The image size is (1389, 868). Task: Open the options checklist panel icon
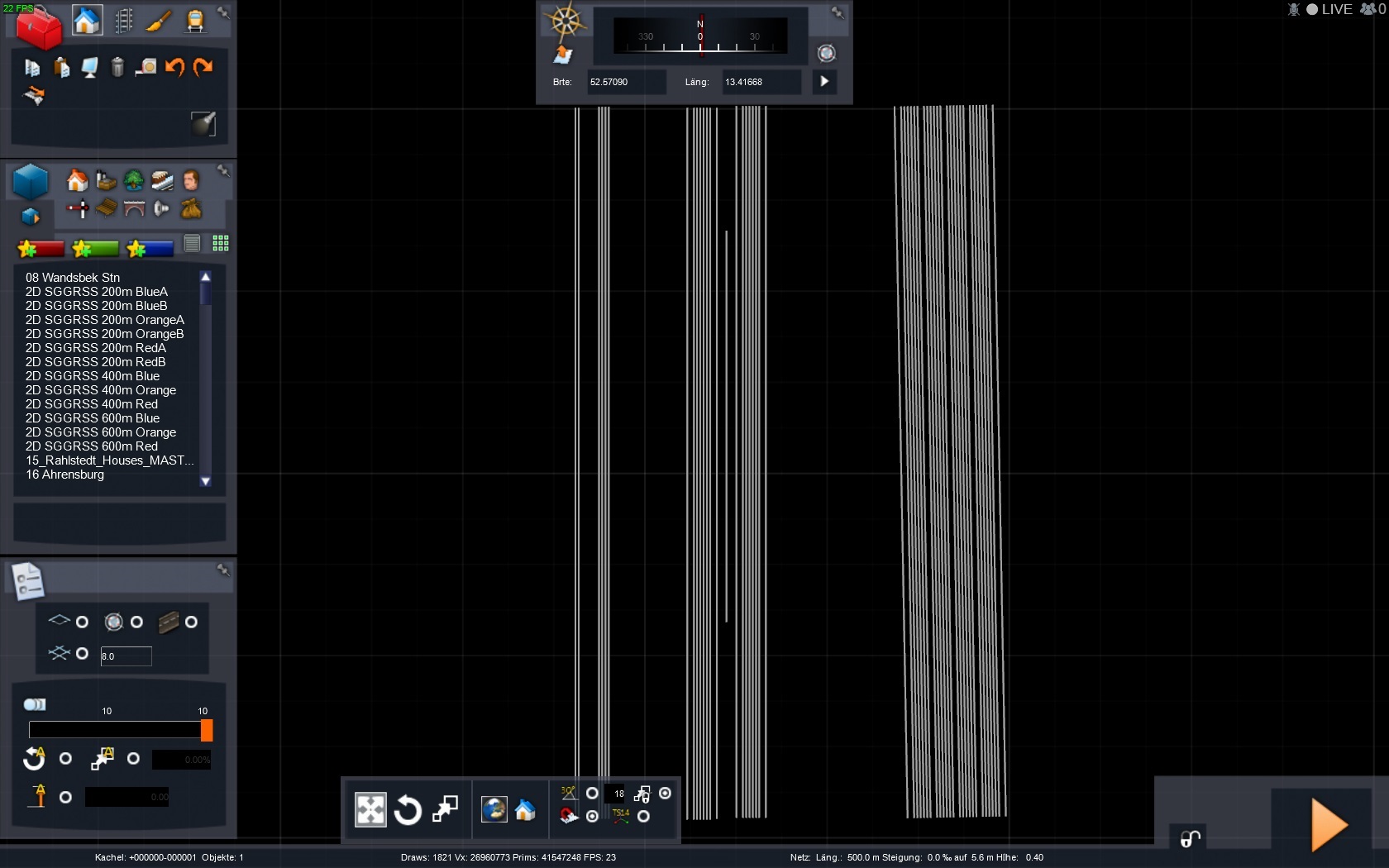tap(27, 581)
